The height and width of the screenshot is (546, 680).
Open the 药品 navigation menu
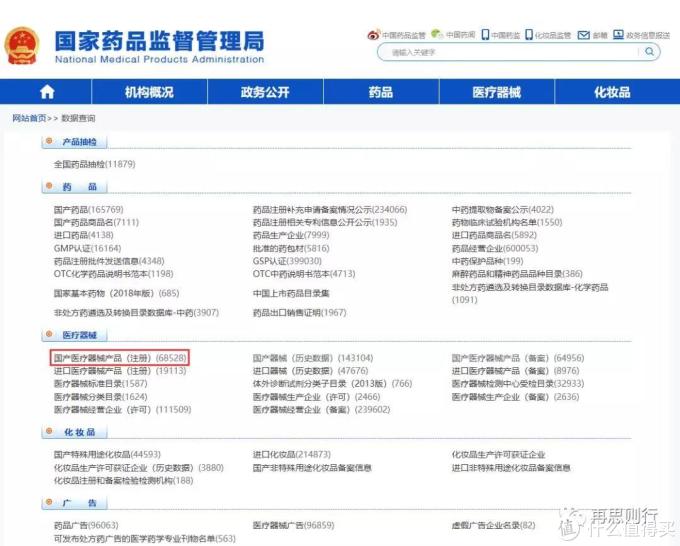381,92
